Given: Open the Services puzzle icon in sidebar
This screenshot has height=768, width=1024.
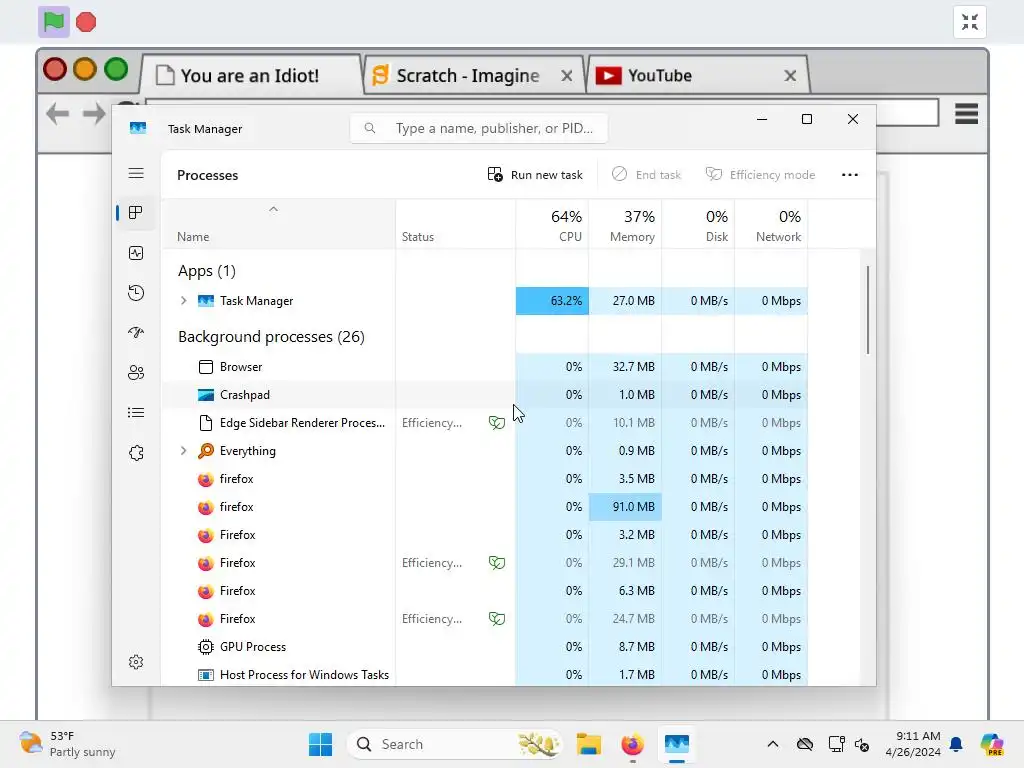Looking at the screenshot, I should click(136, 453).
